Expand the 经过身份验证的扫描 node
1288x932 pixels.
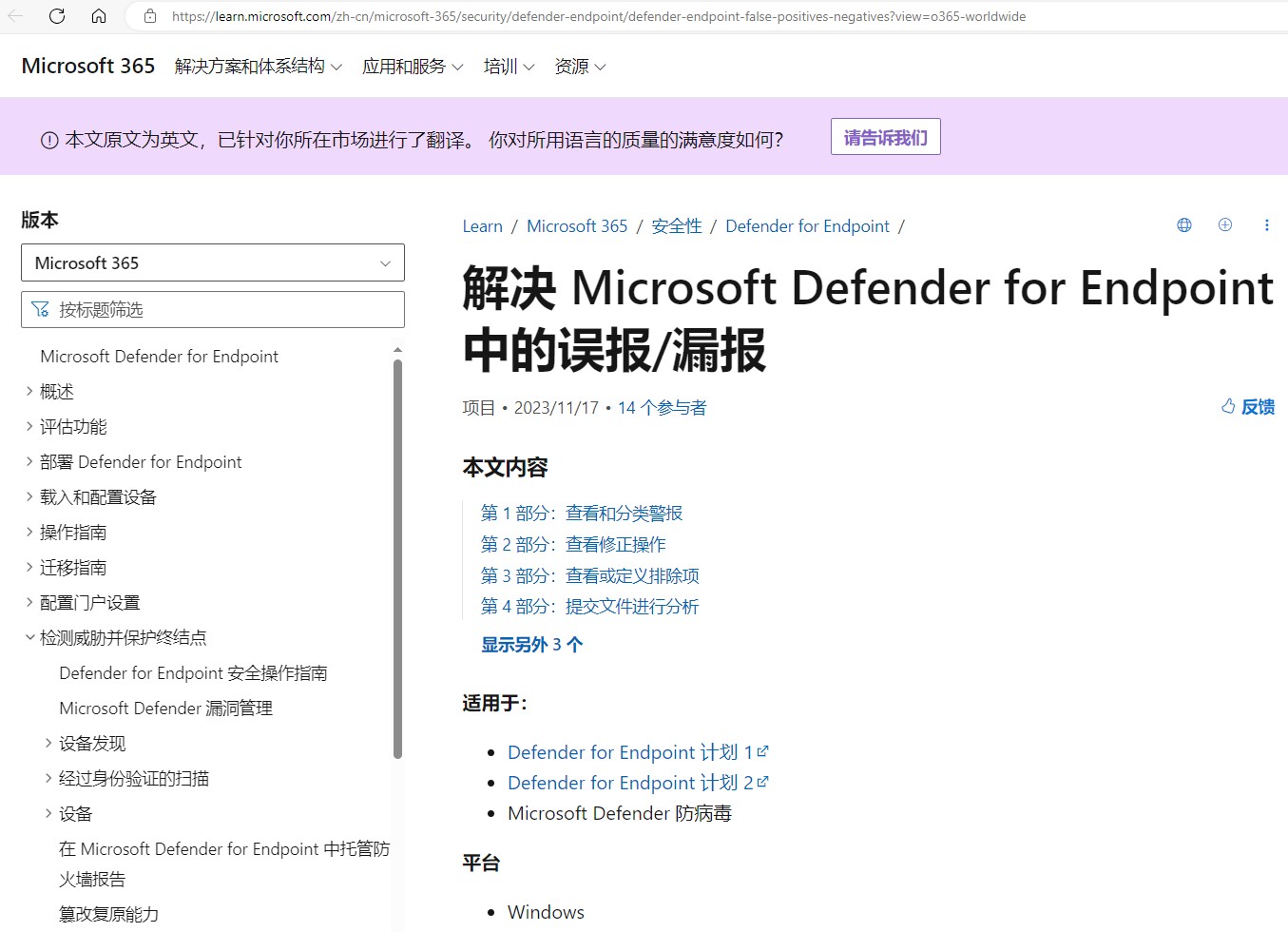[x=48, y=778]
